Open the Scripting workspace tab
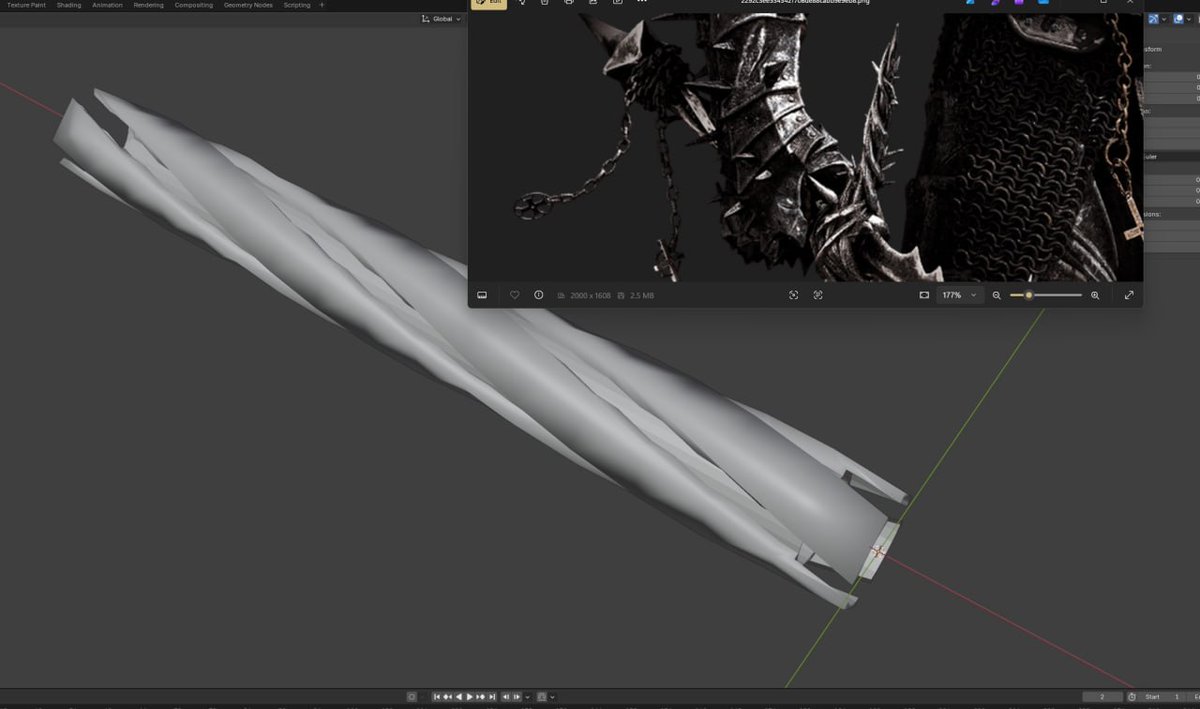The image size is (1200, 709). [297, 5]
